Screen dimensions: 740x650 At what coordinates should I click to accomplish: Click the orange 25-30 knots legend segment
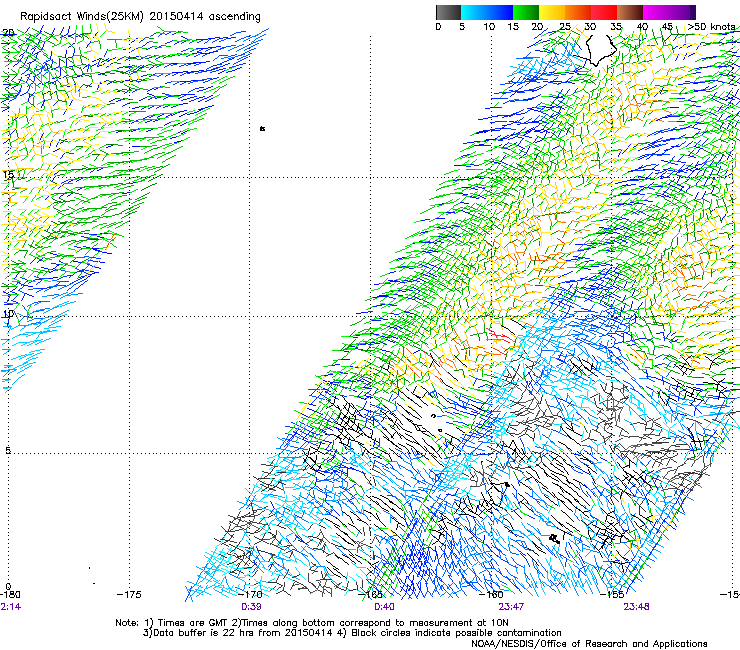pos(578,12)
